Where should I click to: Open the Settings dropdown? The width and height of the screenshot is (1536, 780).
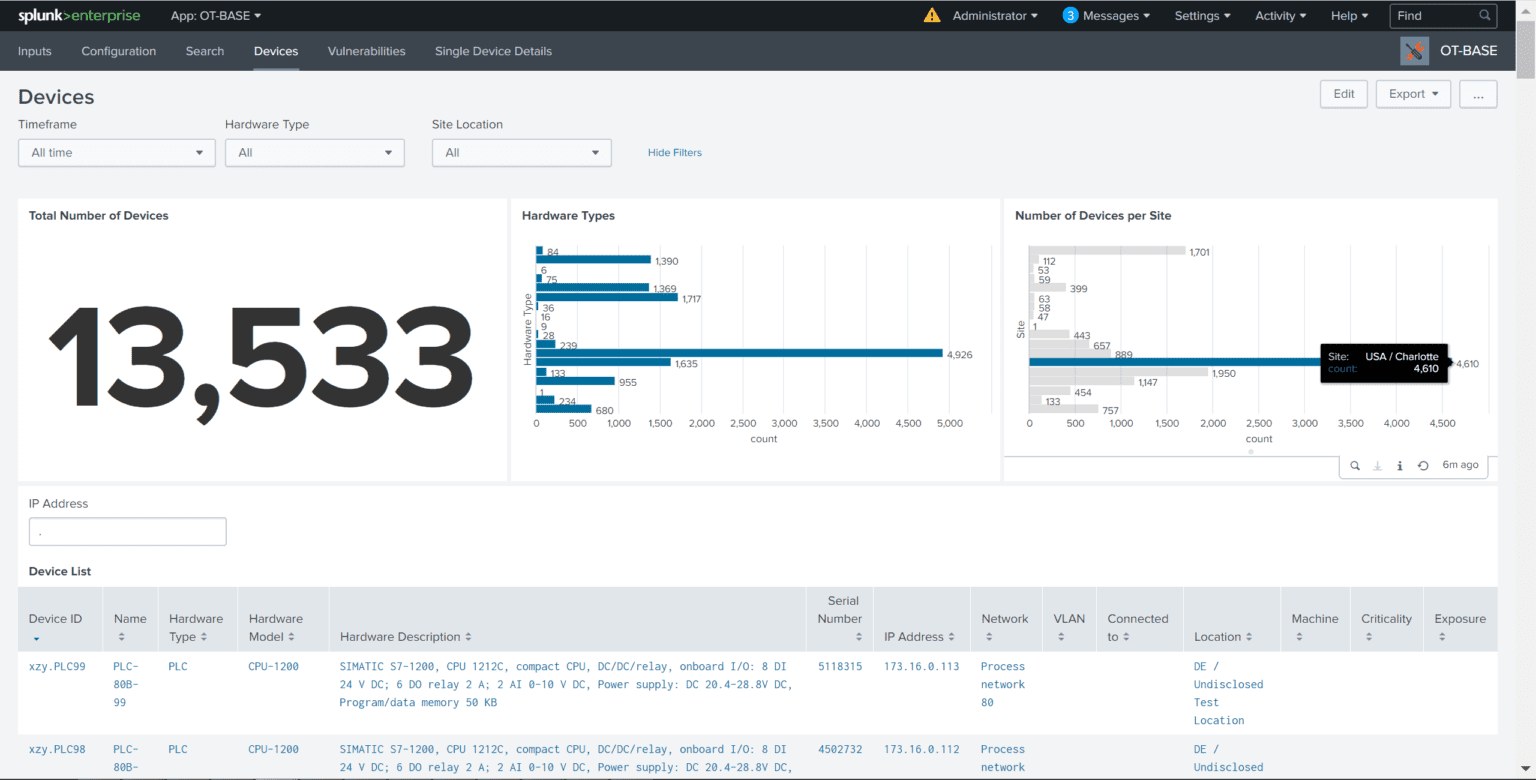coord(1203,16)
